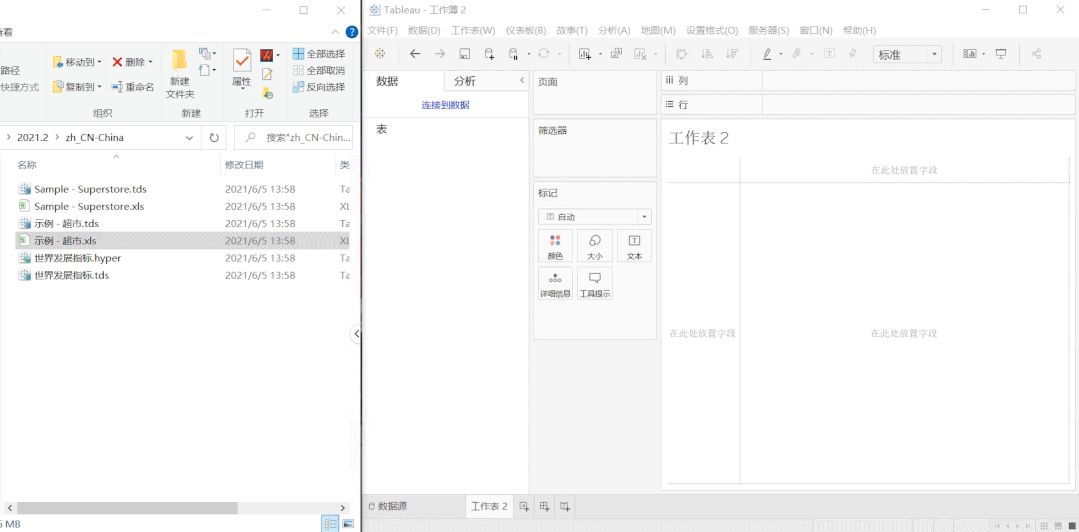Click the Tableau start page logo icon
The width and height of the screenshot is (1079, 532).
(x=380, y=54)
